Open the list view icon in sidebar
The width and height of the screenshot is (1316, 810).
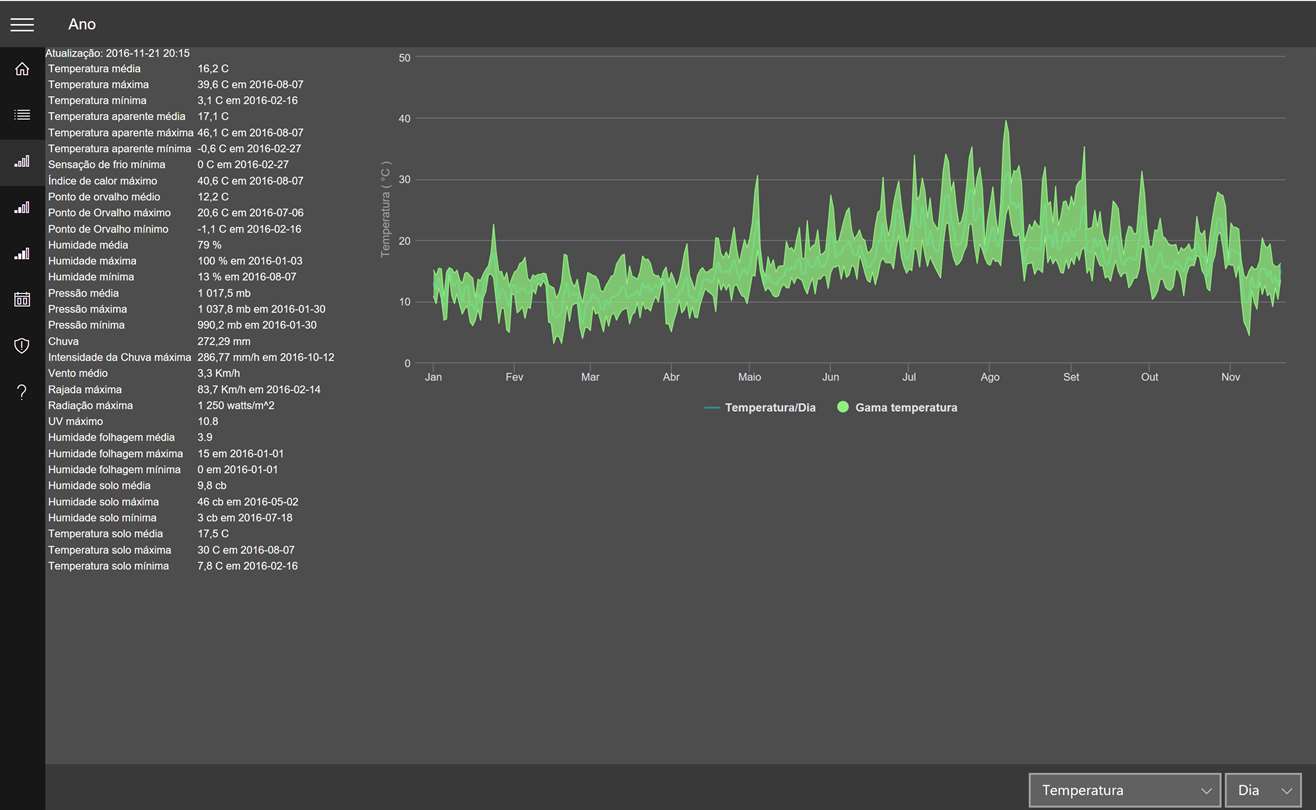pyautogui.click(x=22, y=115)
